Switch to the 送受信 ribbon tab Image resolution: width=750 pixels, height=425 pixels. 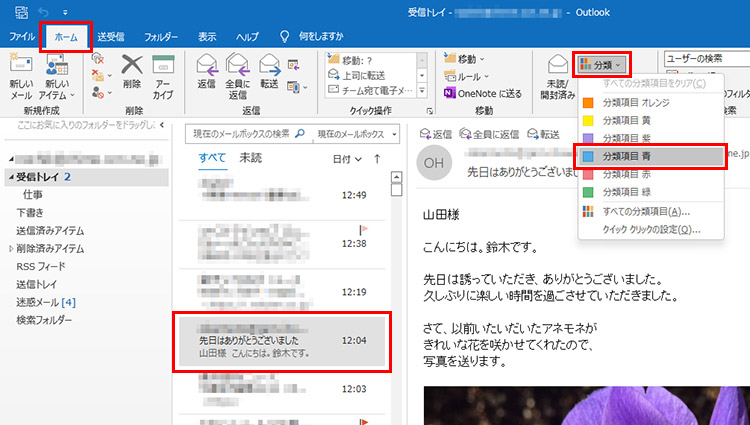(x=110, y=37)
